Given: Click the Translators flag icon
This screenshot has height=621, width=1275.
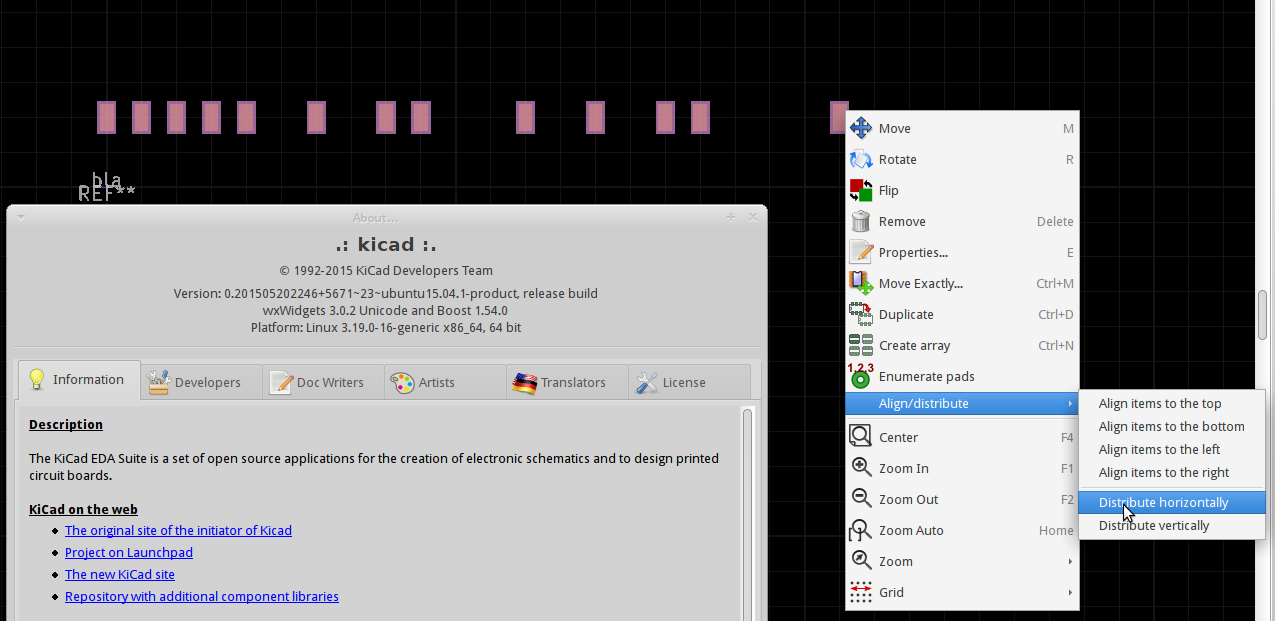Looking at the screenshot, I should point(524,382).
